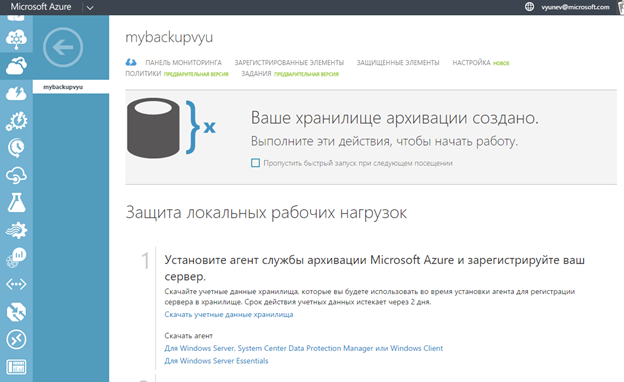Click the 'Скачать агент' label

pos(189,336)
